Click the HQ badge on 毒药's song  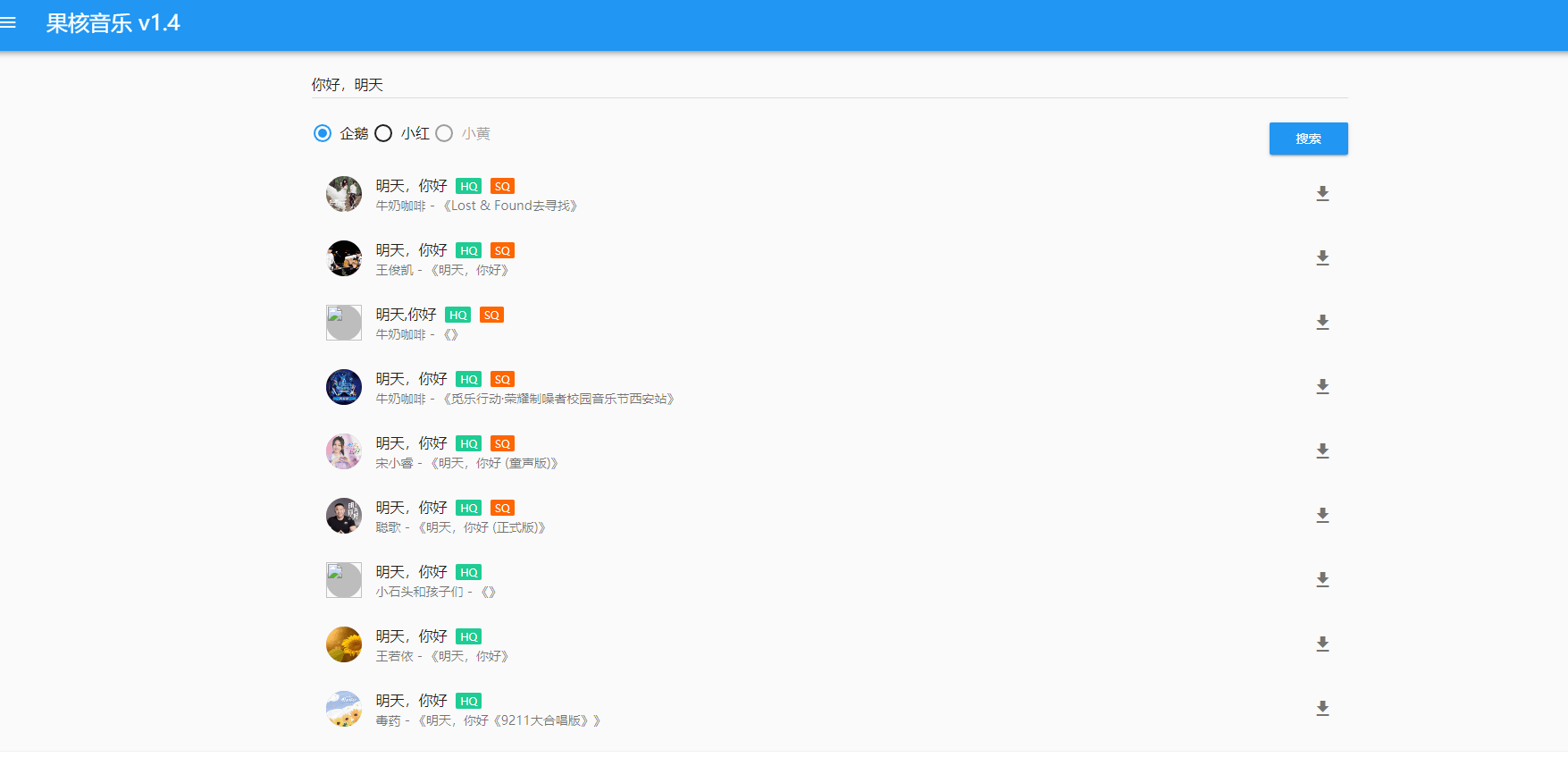click(x=468, y=702)
